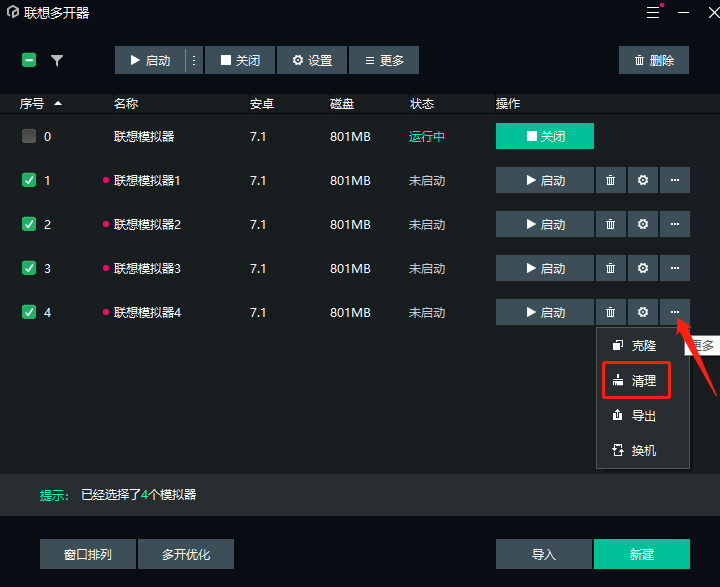Delete 联想模拟器3 via trash icon
The height and width of the screenshot is (587, 720).
(x=610, y=268)
